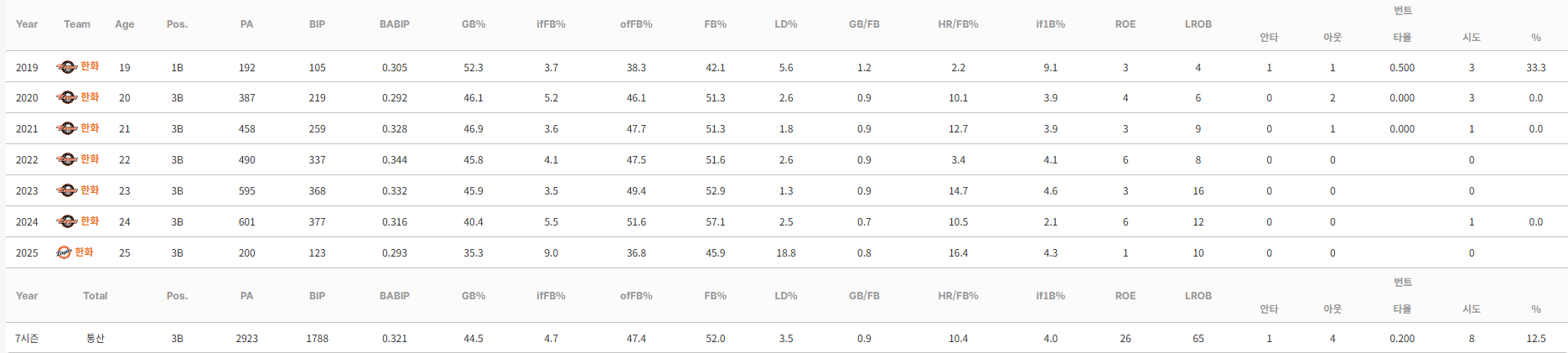Click the Hanwha team logo in the 2019 row

point(66,67)
